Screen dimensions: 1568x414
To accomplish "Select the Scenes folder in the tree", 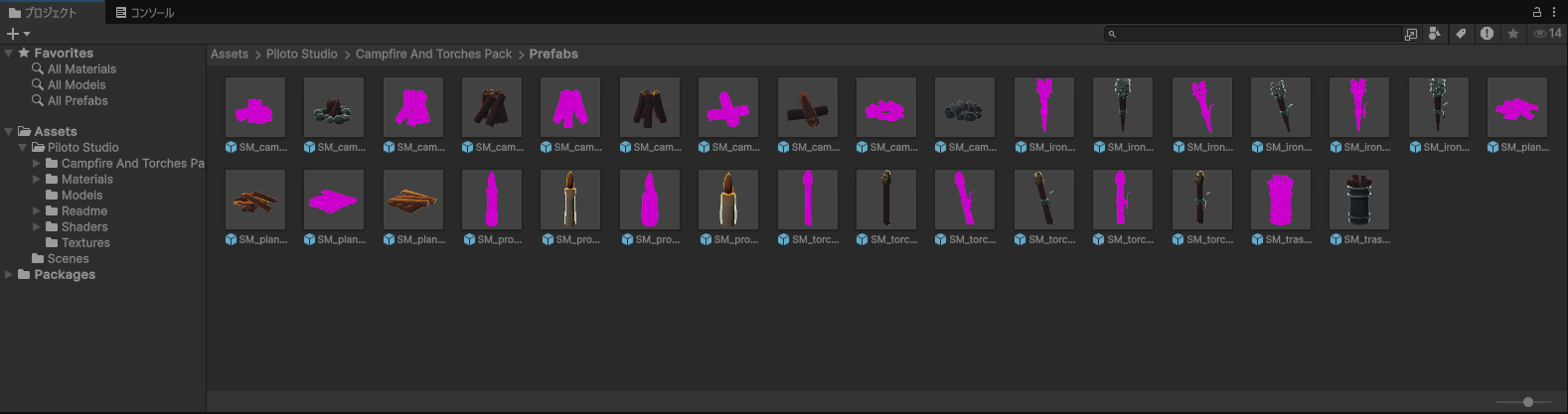I will [x=68, y=258].
